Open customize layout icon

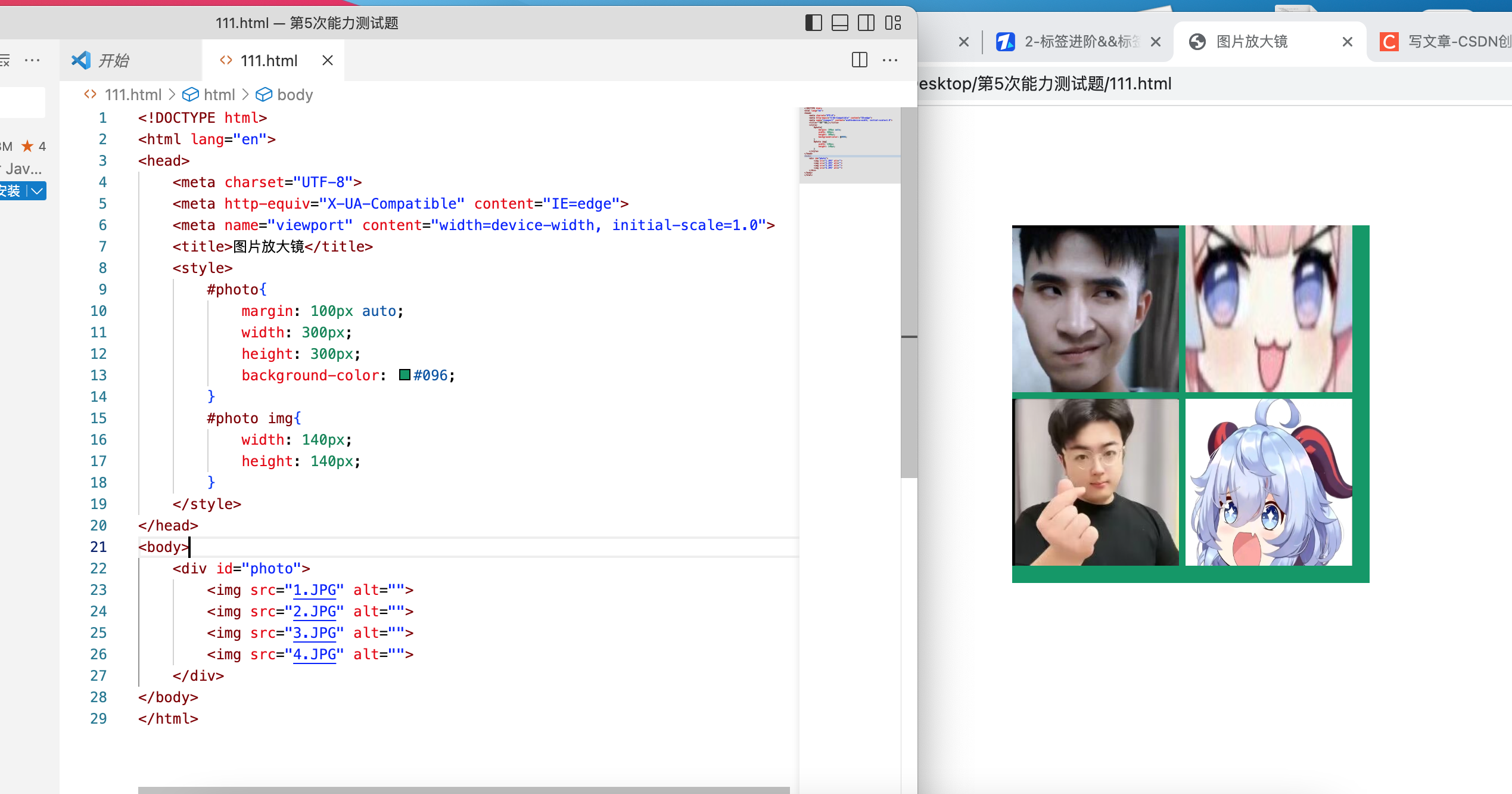(x=893, y=23)
